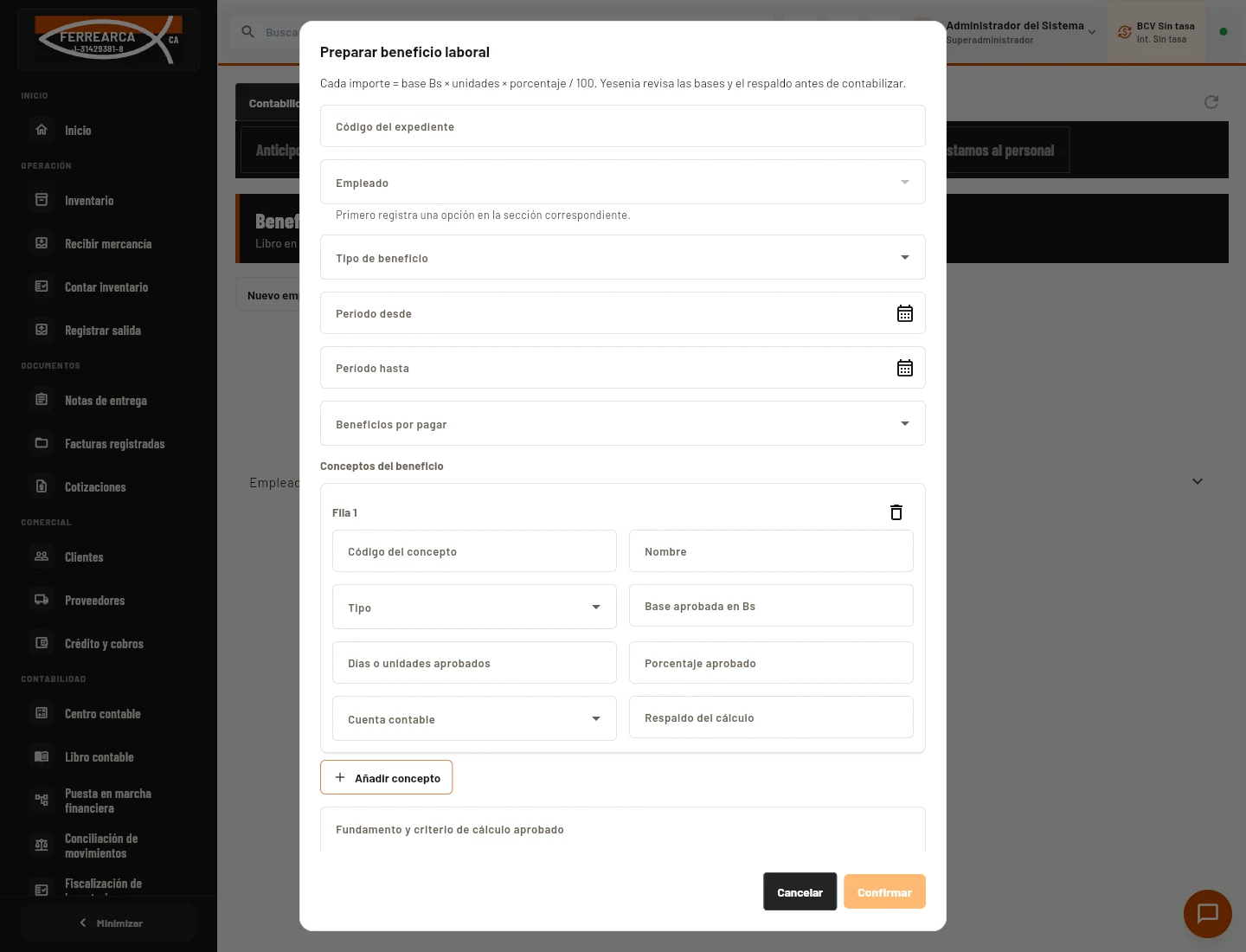Click the Recibir mercancía icon
Screen dimensions: 1246x952
click(42, 243)
